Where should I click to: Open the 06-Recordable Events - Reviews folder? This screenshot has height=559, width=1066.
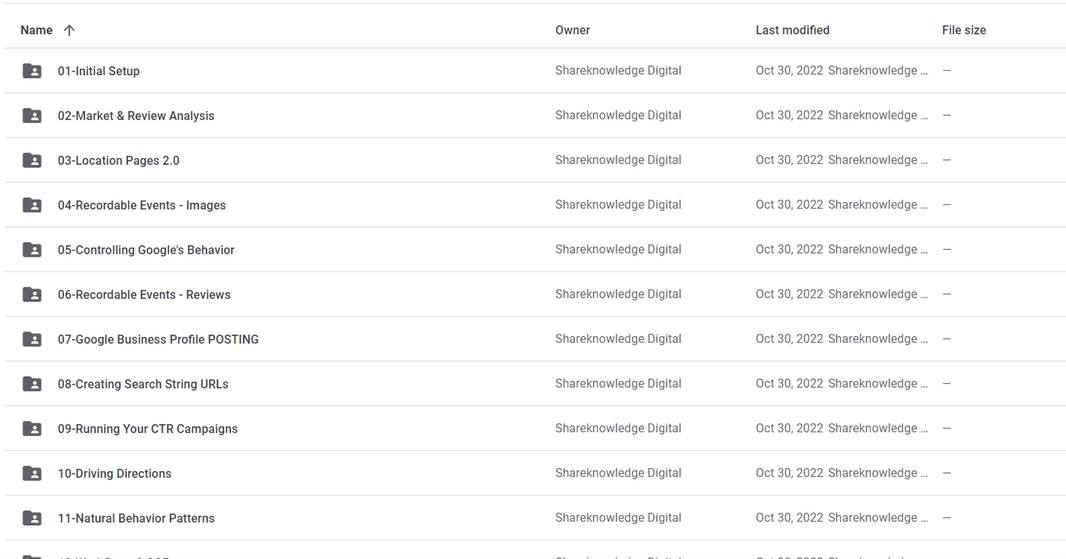[x=144, y=294]
